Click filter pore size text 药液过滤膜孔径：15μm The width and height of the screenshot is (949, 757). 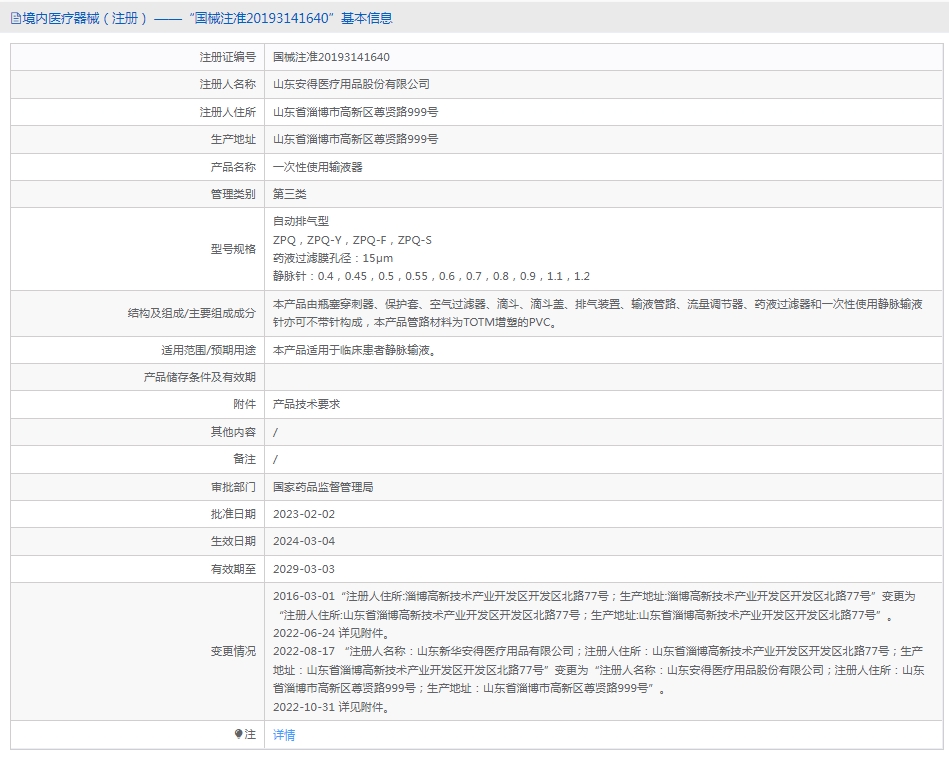(333, 258)
